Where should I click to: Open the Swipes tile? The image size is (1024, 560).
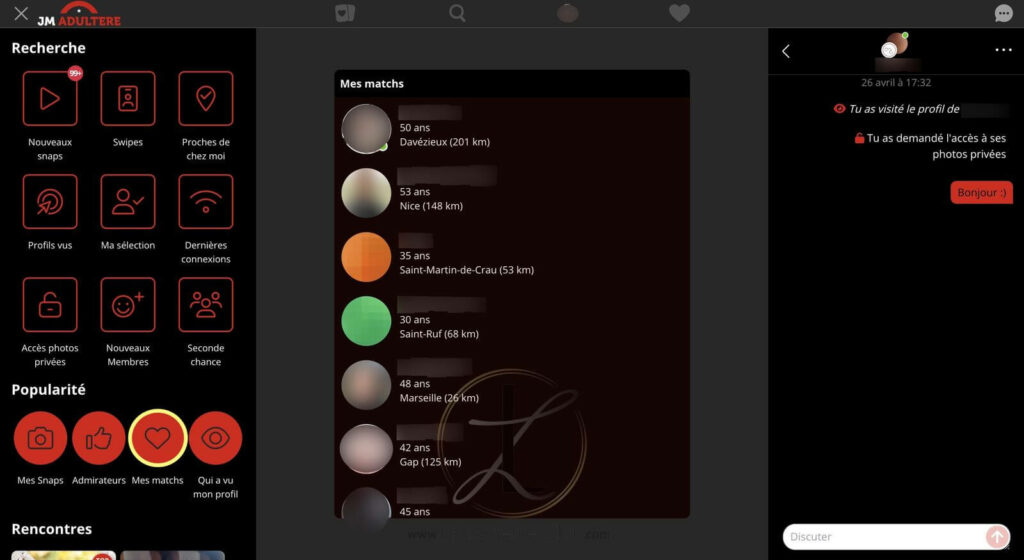(x=128, y=99)
